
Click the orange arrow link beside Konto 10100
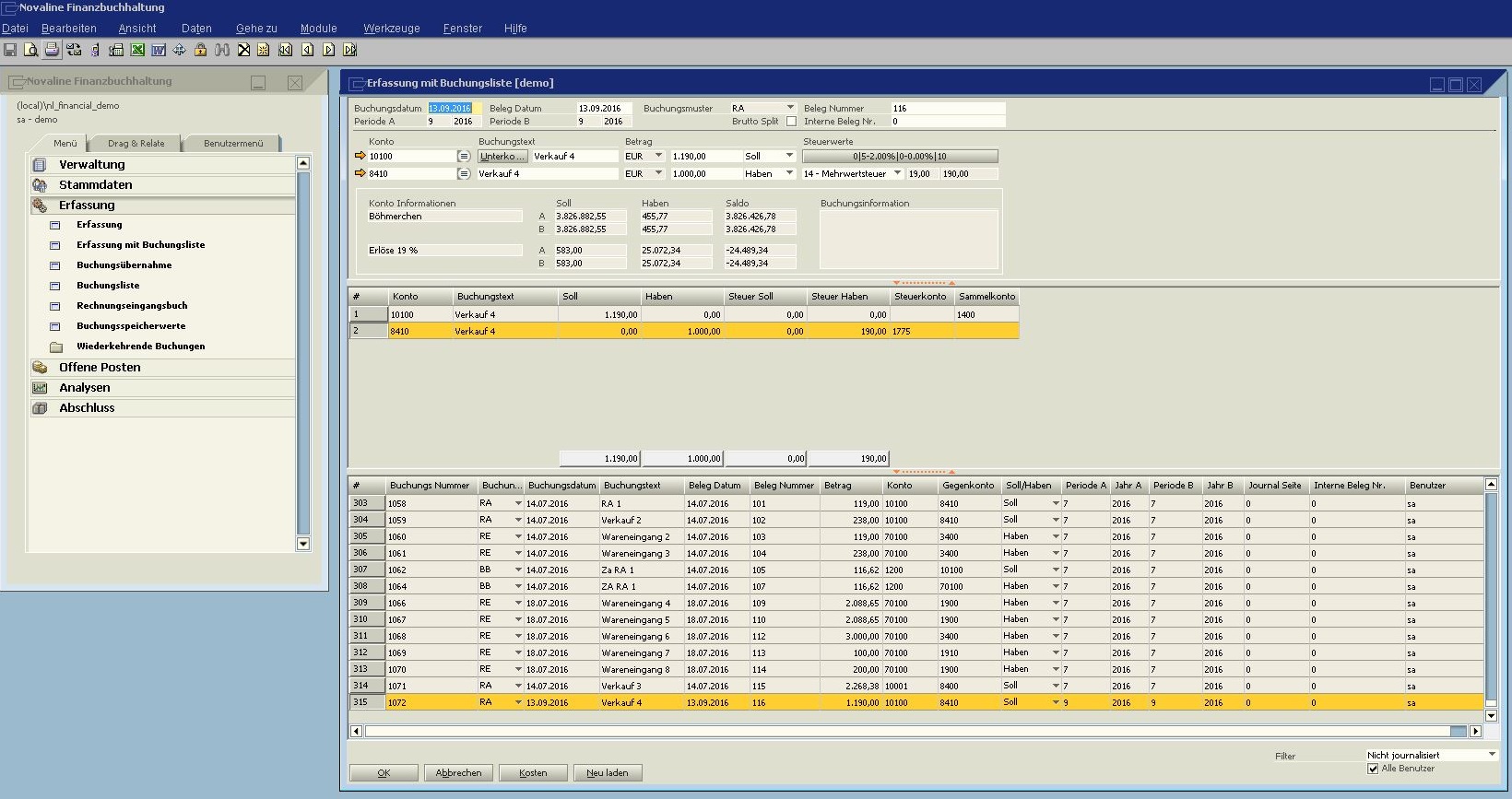(360, 156)
